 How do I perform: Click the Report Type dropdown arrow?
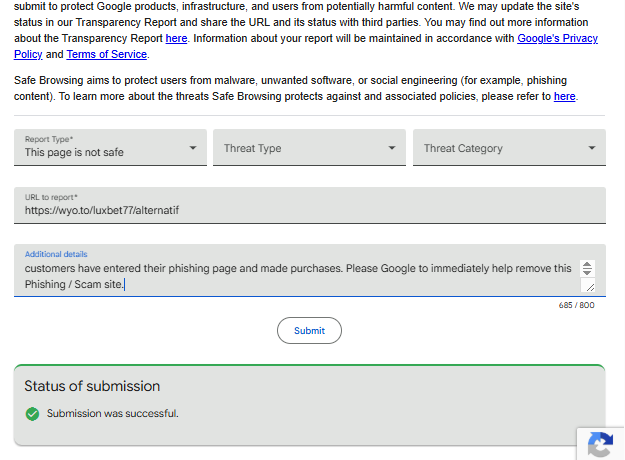193,149
